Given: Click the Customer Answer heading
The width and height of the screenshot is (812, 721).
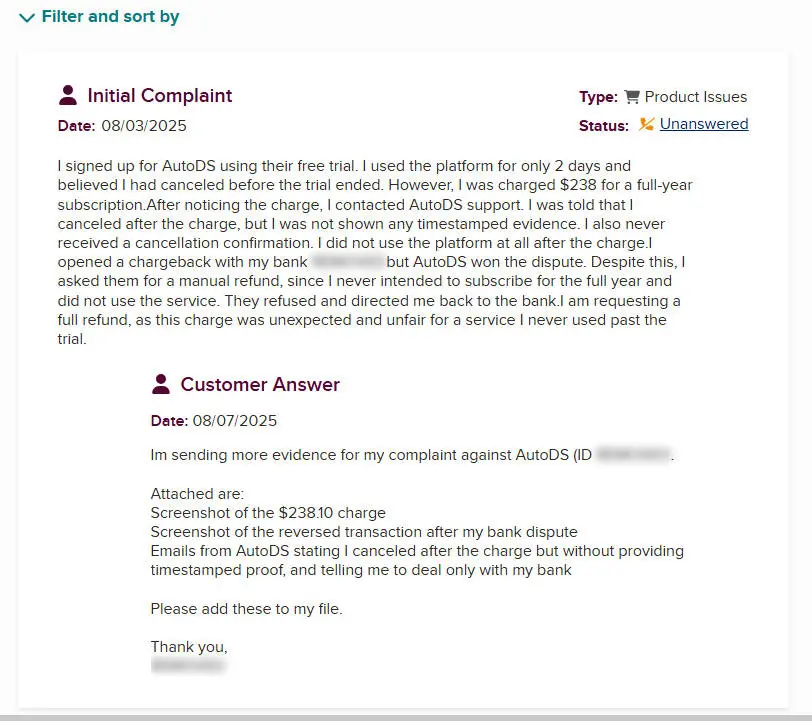Looking at the screenshot, I should point(259,385).
